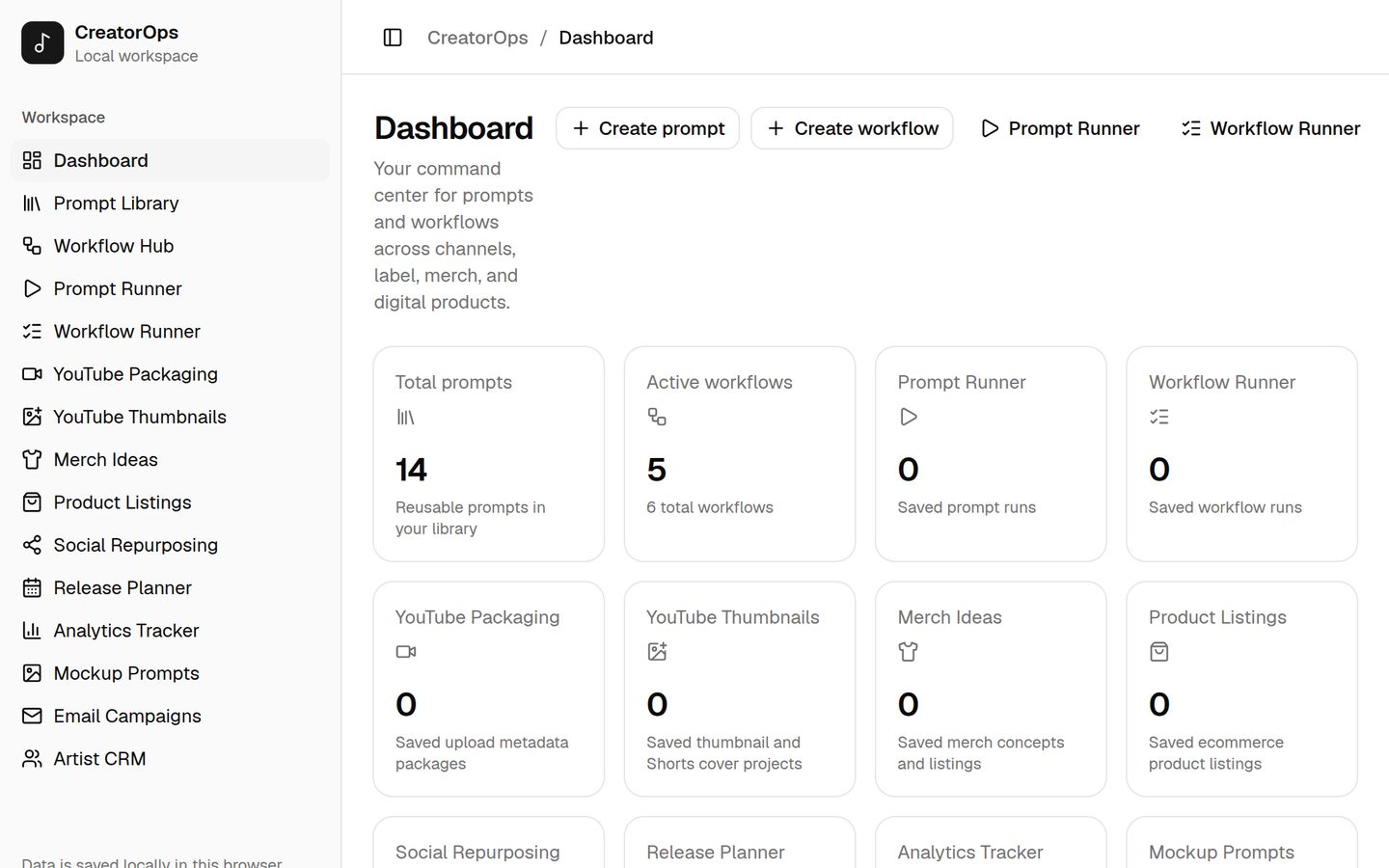Viewport: 1389px width, 868px height.
Task: Click the Release Planner card title
Action: (716, 853)
